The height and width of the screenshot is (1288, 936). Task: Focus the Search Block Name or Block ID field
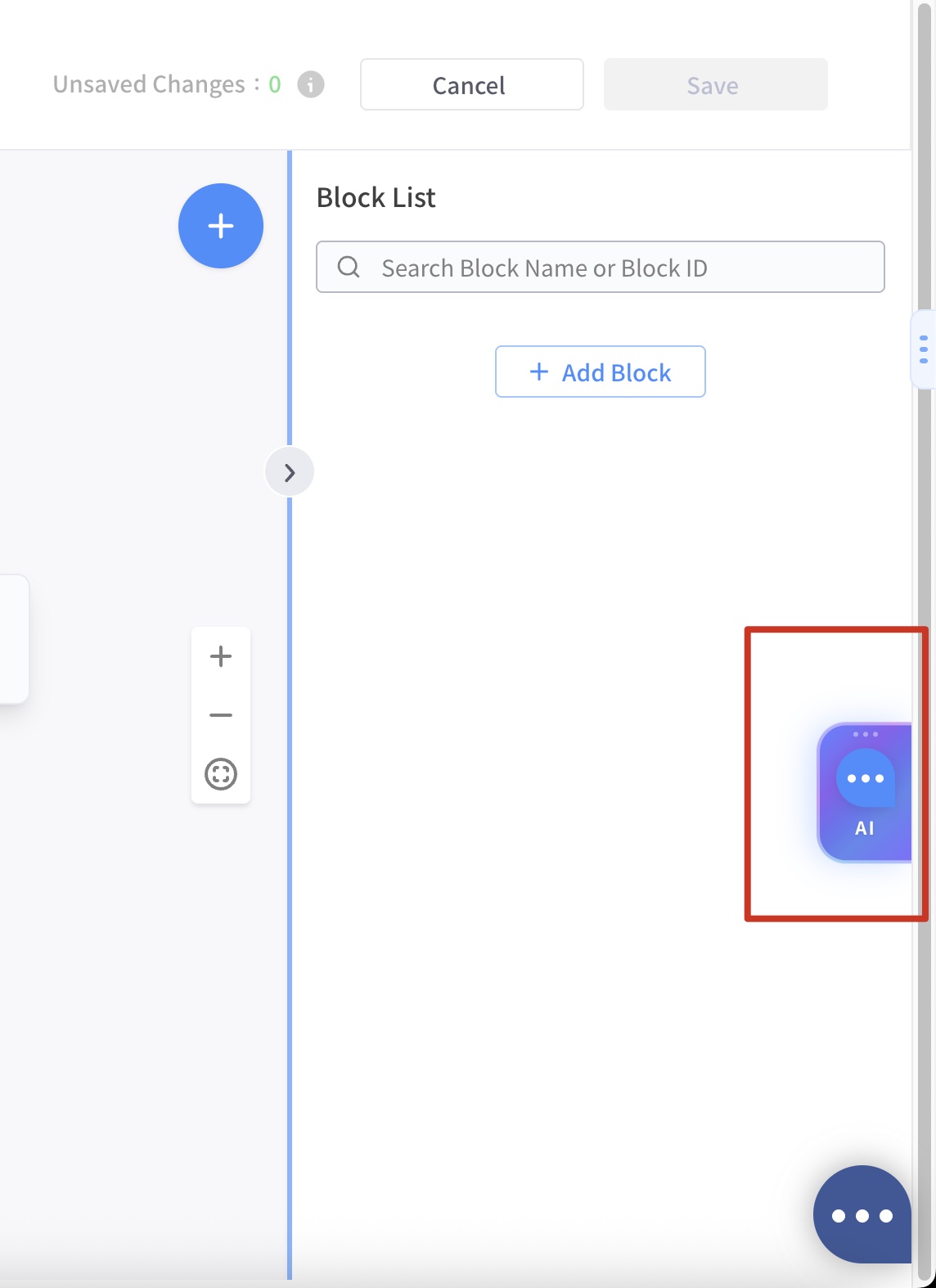click(601, 267)
